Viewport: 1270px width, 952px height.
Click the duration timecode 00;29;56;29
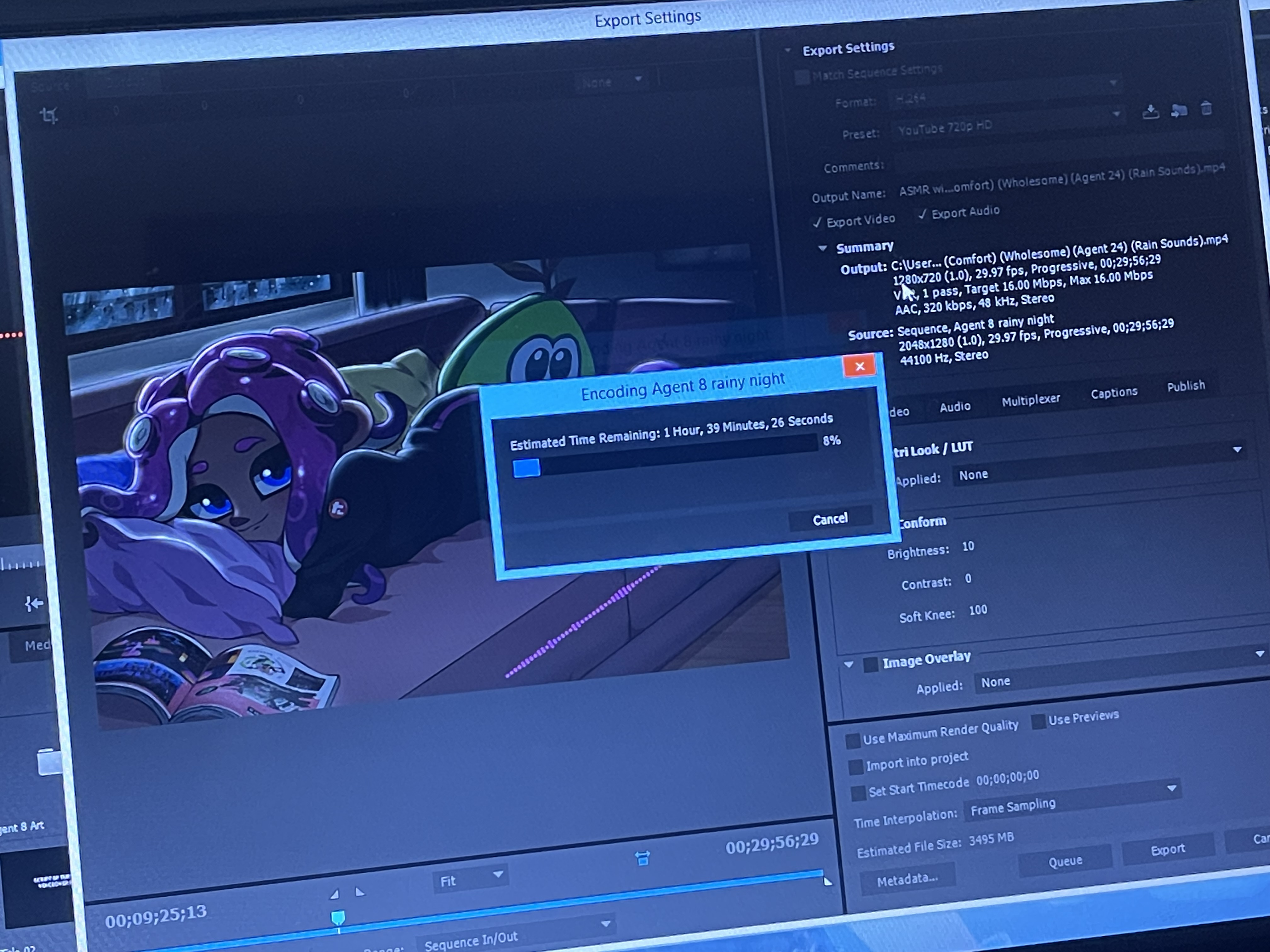tap(772, 844)
